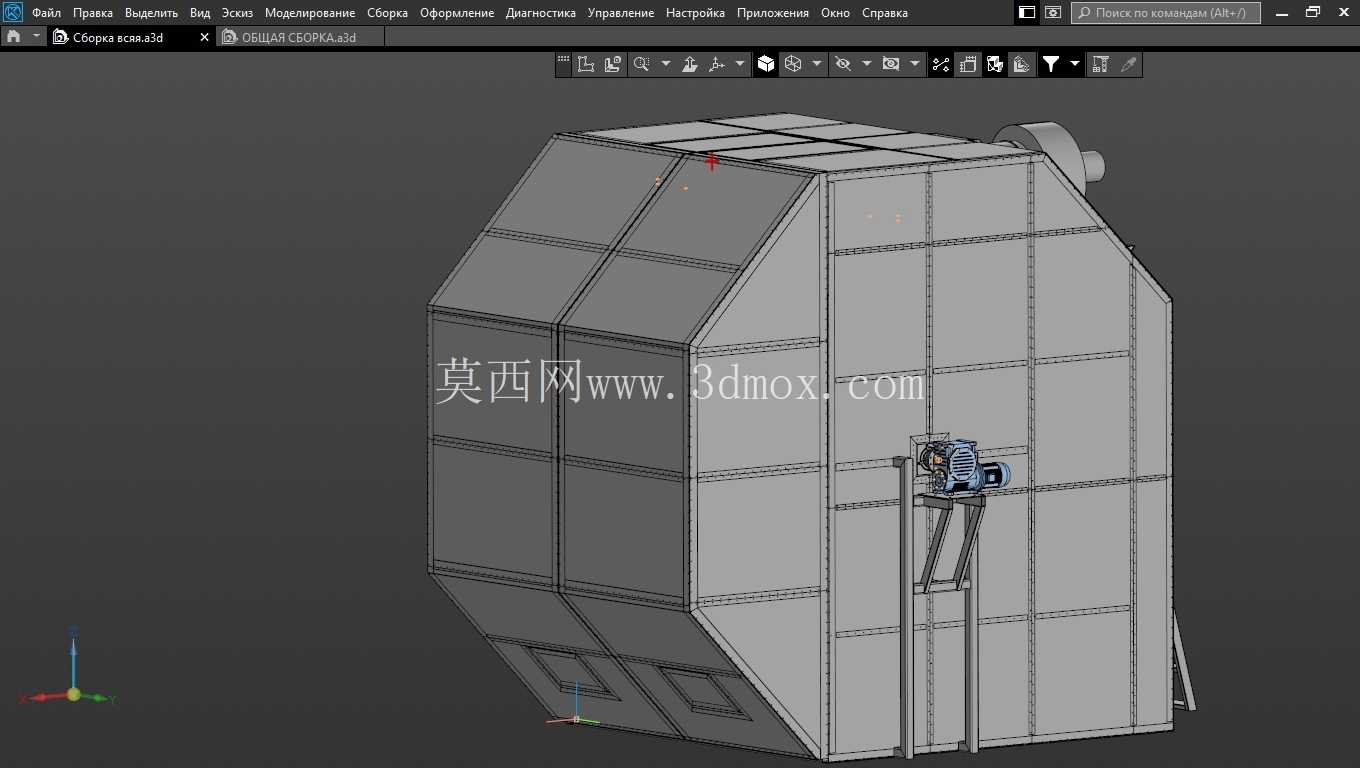Expand the filter funnel dropdown arrow
This screenshot has width=1360, height=768.
pyautogui.click(x=1075, y=64)
